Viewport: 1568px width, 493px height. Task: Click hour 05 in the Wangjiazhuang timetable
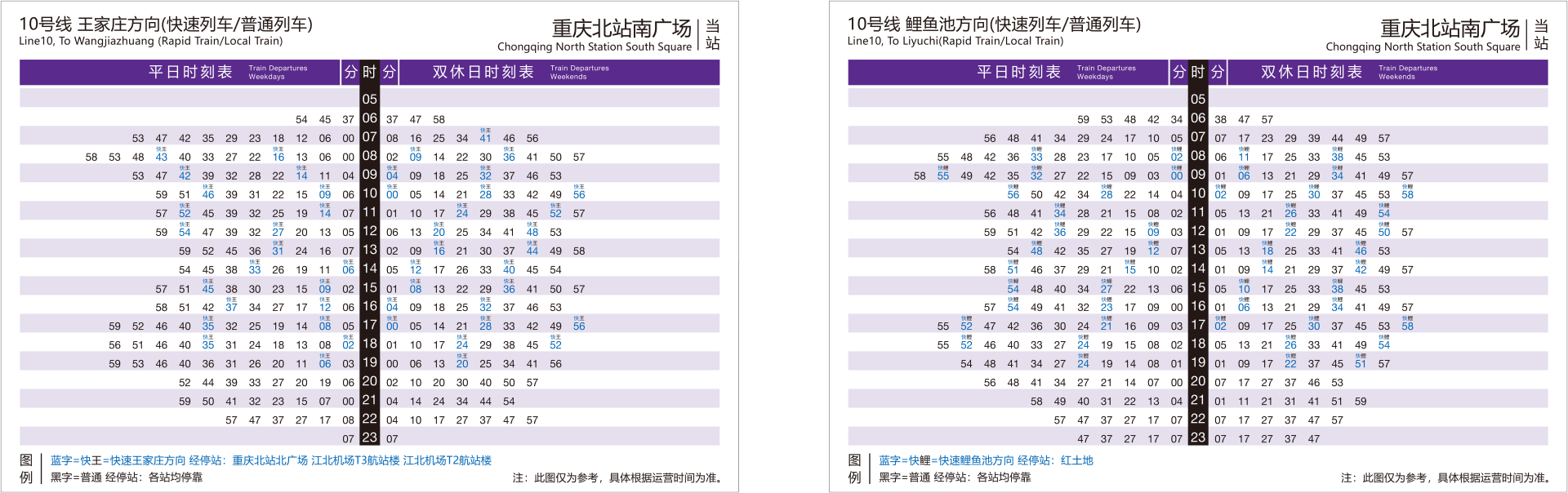370,100
